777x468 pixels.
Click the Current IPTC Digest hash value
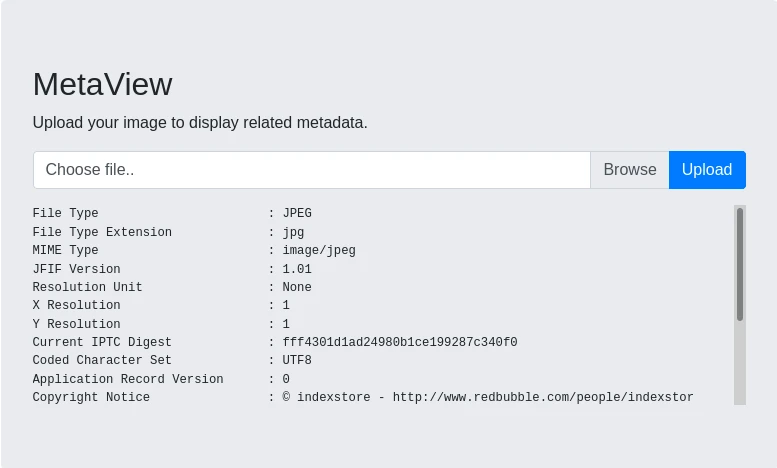pyautogui.click(x=400, y=343)
